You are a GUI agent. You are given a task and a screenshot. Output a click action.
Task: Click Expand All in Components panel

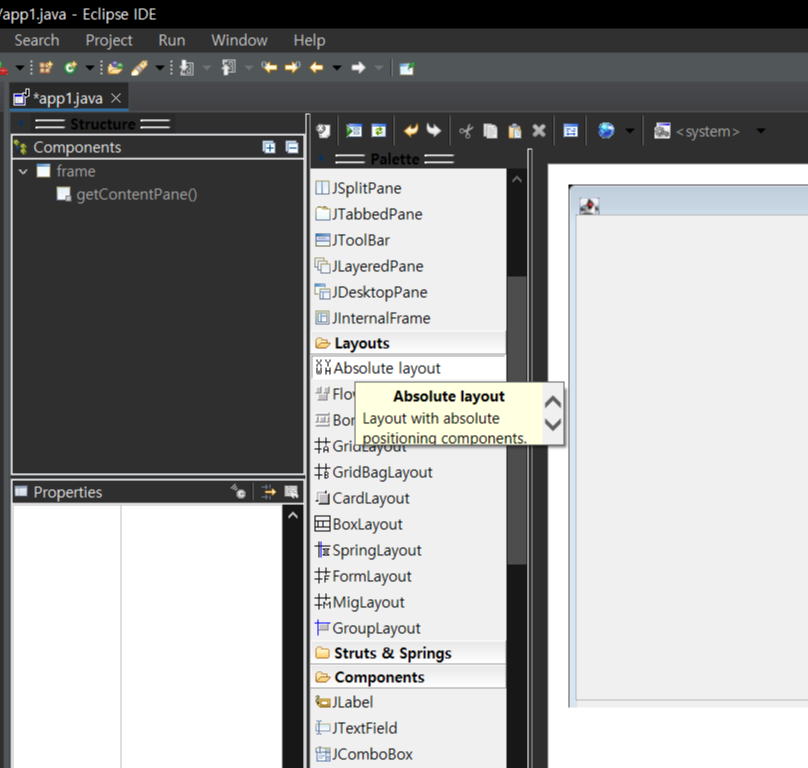point(269,147)
